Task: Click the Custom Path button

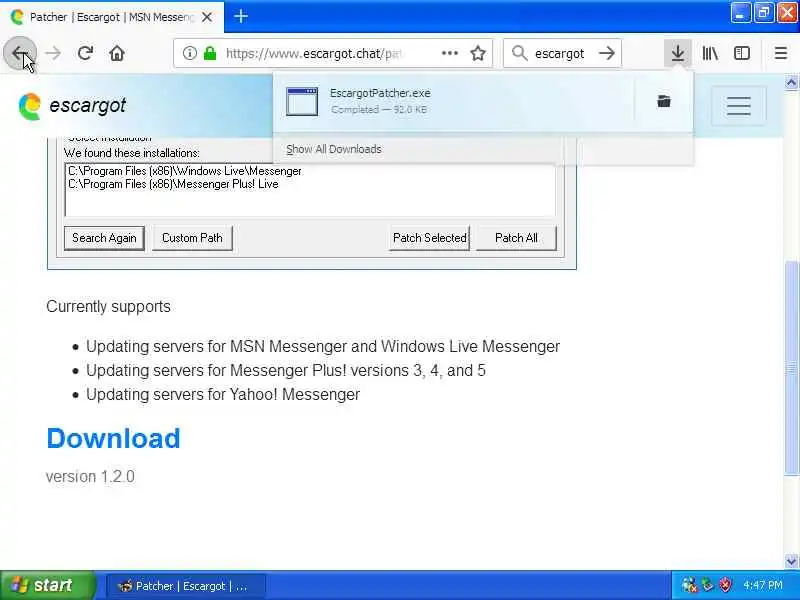Action: 192,238
